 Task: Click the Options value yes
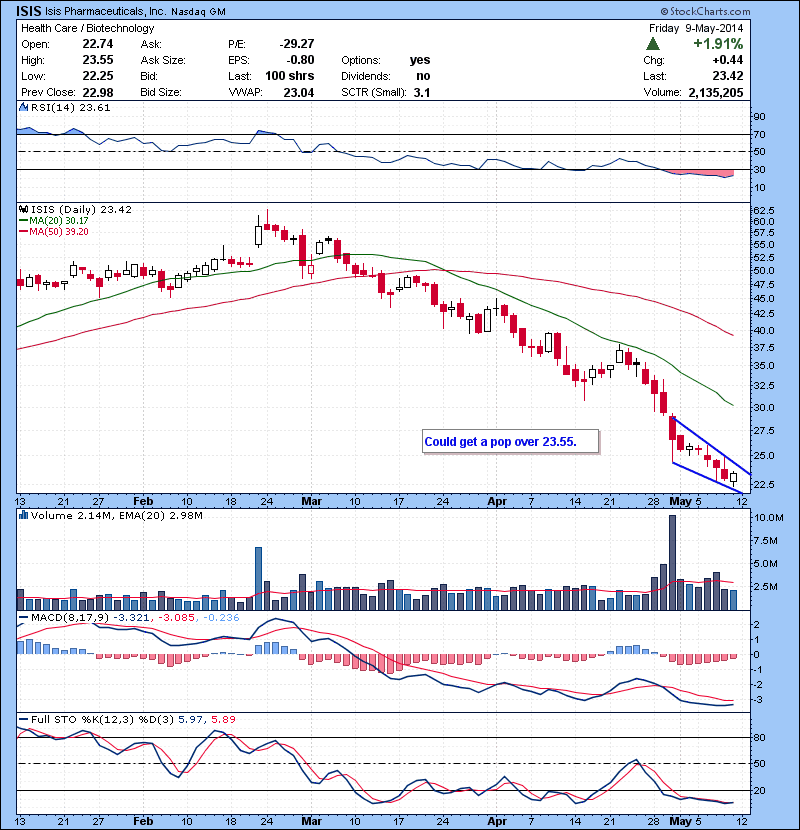420,60
